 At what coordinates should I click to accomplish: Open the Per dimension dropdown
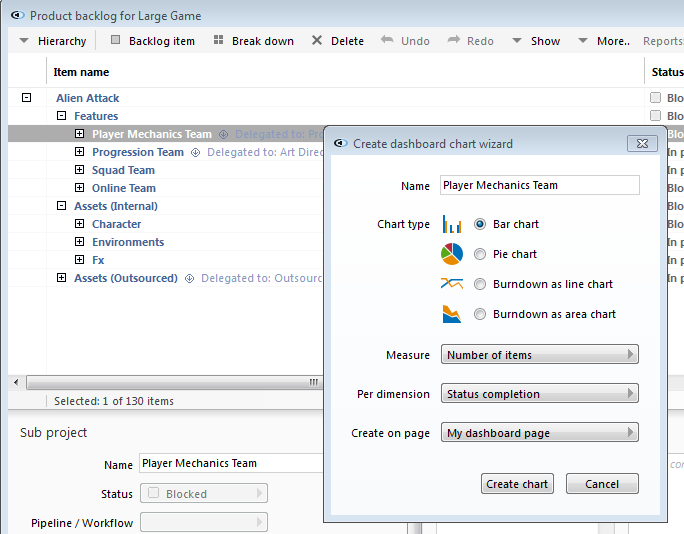tap(539, 394)
